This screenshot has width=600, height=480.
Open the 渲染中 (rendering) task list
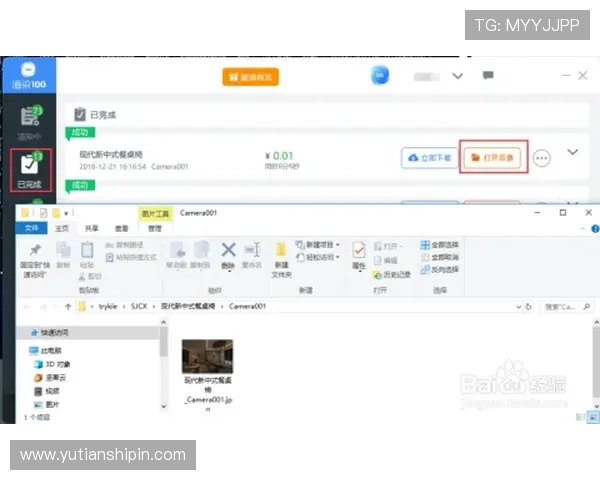coord(30,122)
